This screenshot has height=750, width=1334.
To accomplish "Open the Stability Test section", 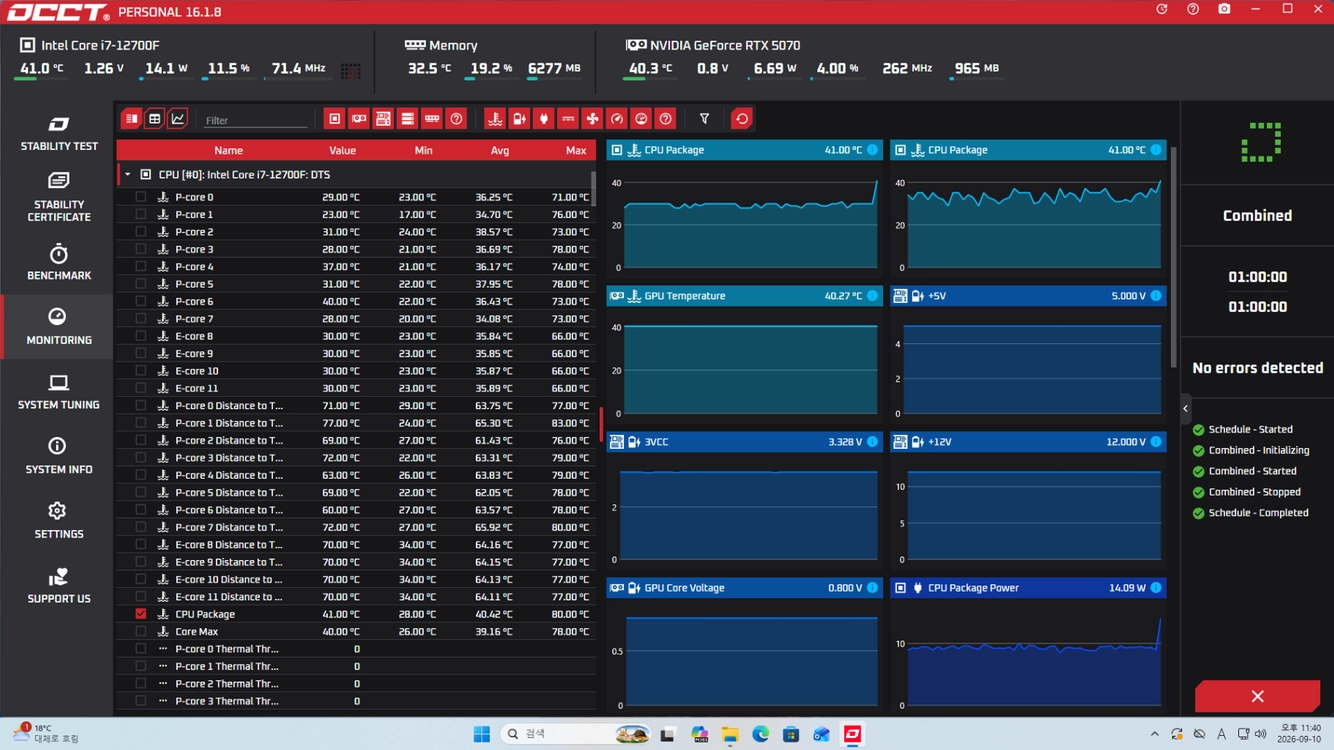I will [59, 133].
